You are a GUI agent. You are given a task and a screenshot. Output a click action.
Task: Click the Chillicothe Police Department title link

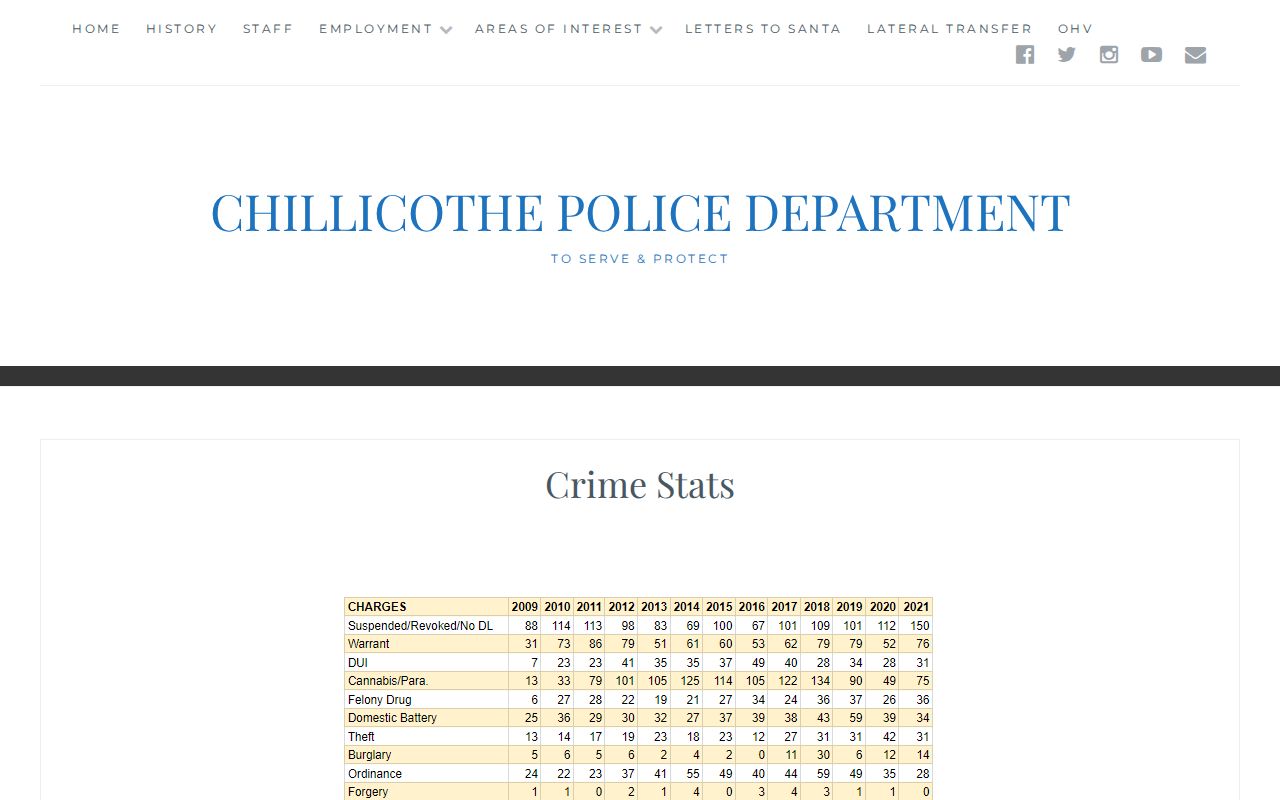pyautogui.click(x=640, y=212)
